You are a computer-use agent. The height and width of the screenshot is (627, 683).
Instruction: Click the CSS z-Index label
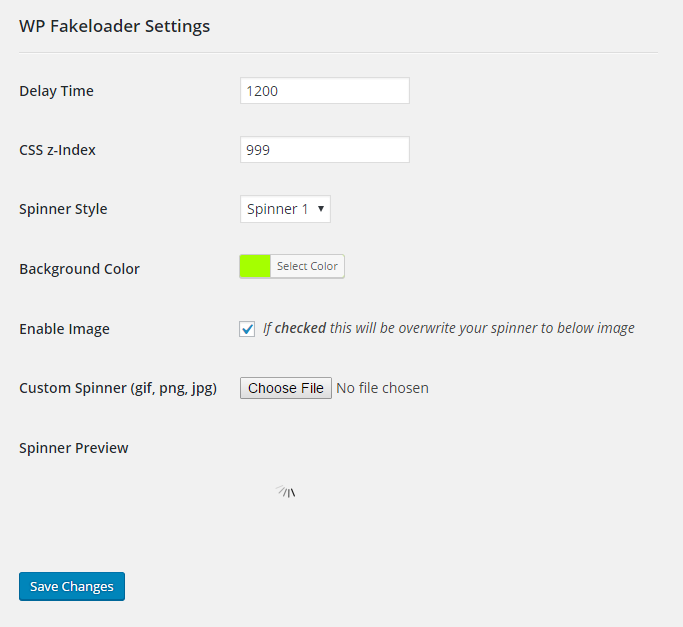pyautogui.click(x=57, y=150)
